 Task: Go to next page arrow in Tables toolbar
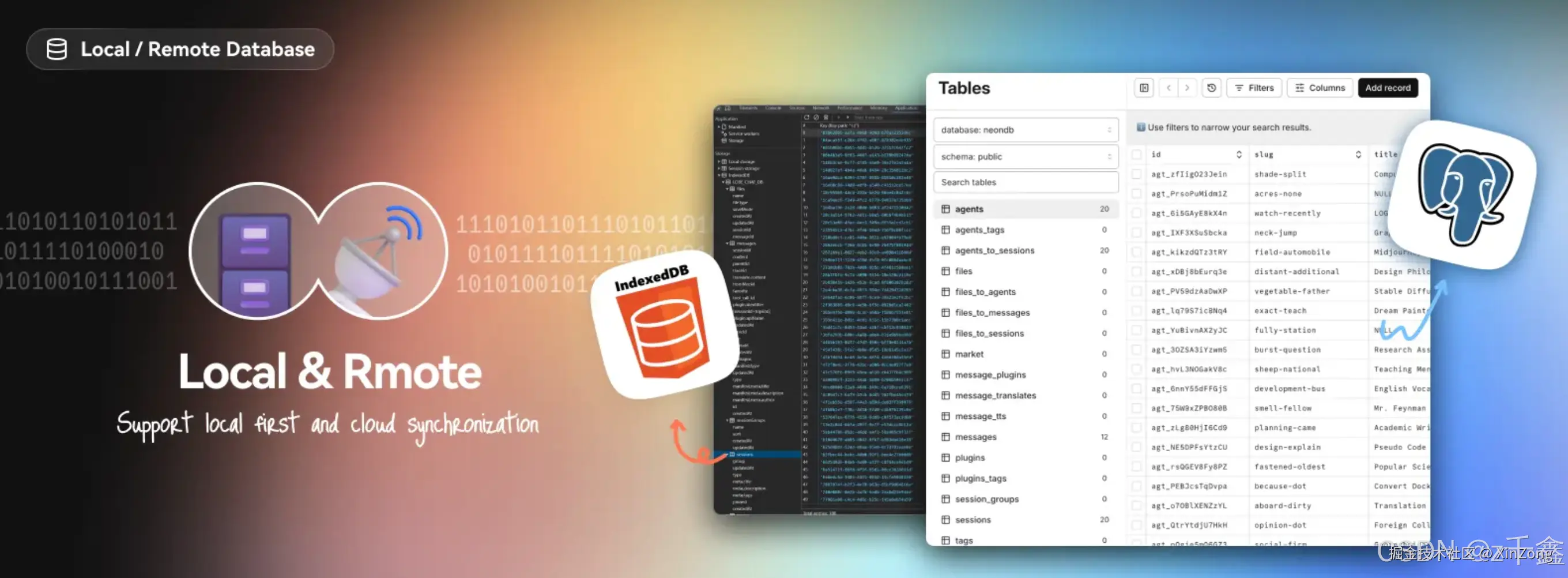(x=1187, y=88)
